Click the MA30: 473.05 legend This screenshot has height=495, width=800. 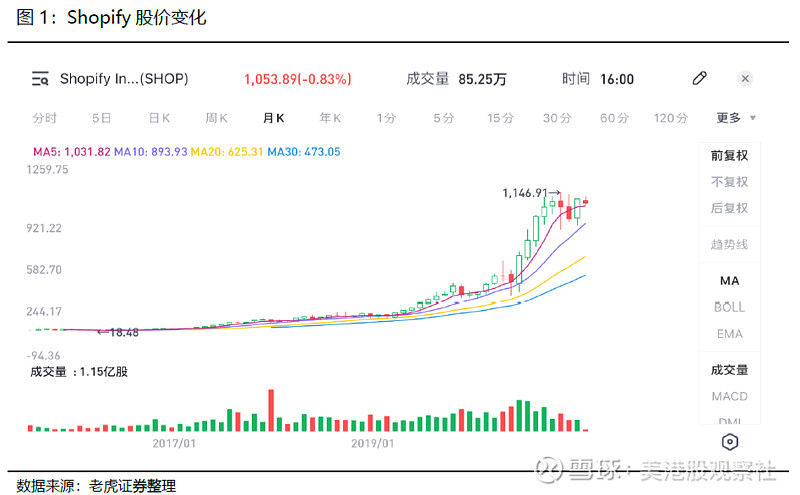coord(304,152)
